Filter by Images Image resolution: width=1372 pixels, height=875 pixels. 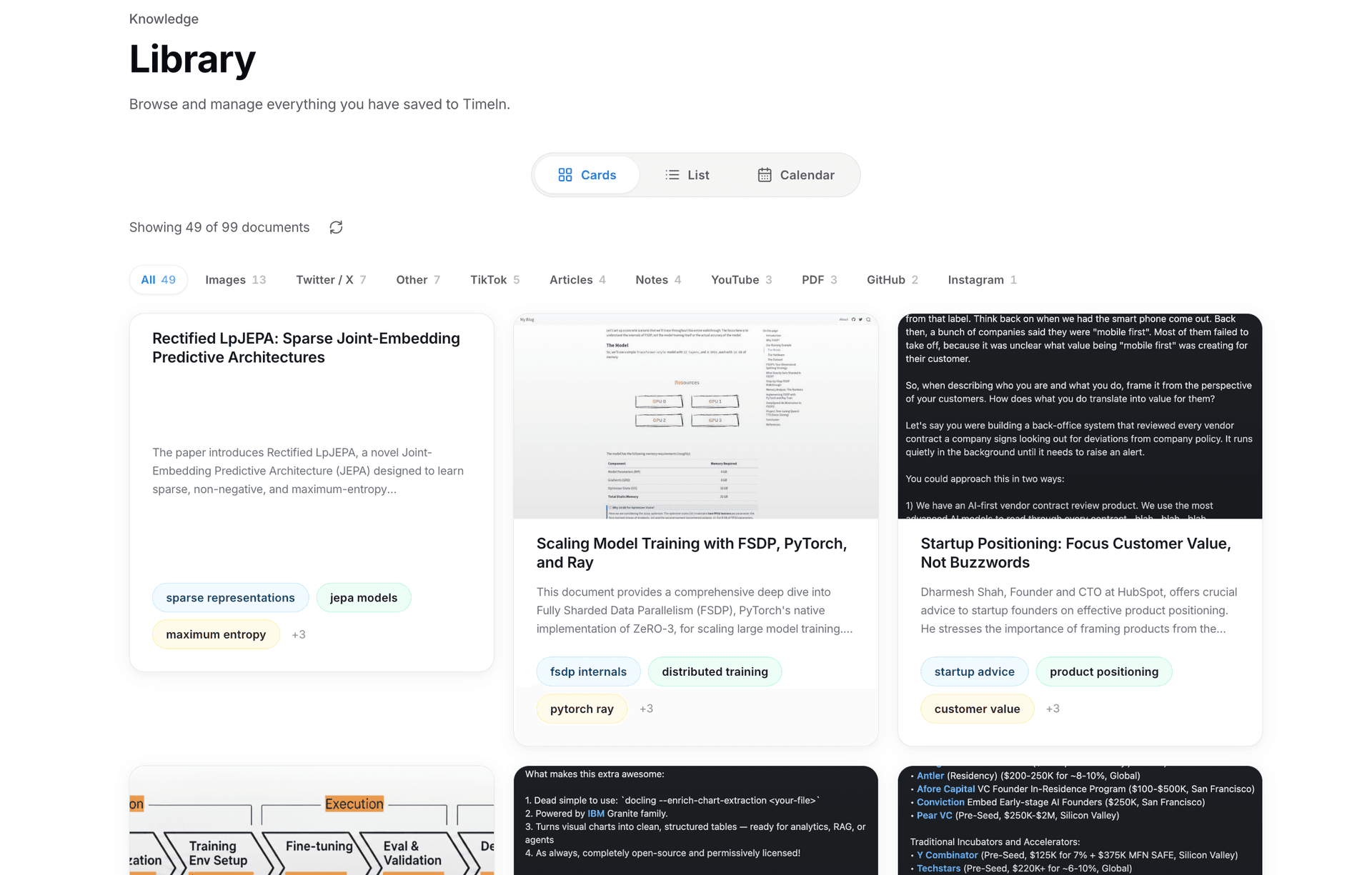pyautogui.click(x=235, y=280)
